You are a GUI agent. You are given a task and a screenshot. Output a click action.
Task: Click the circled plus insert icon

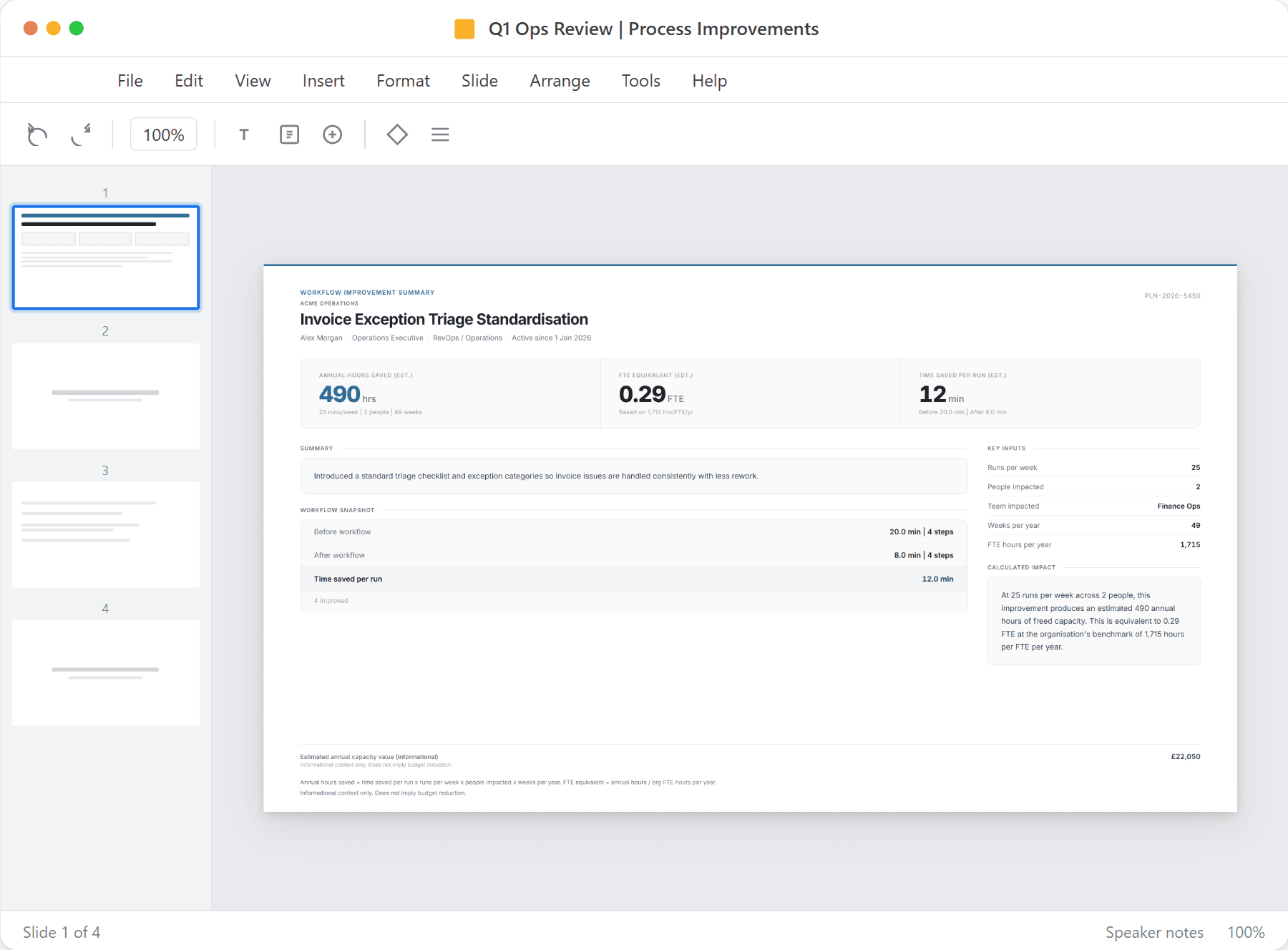point(332,134)
